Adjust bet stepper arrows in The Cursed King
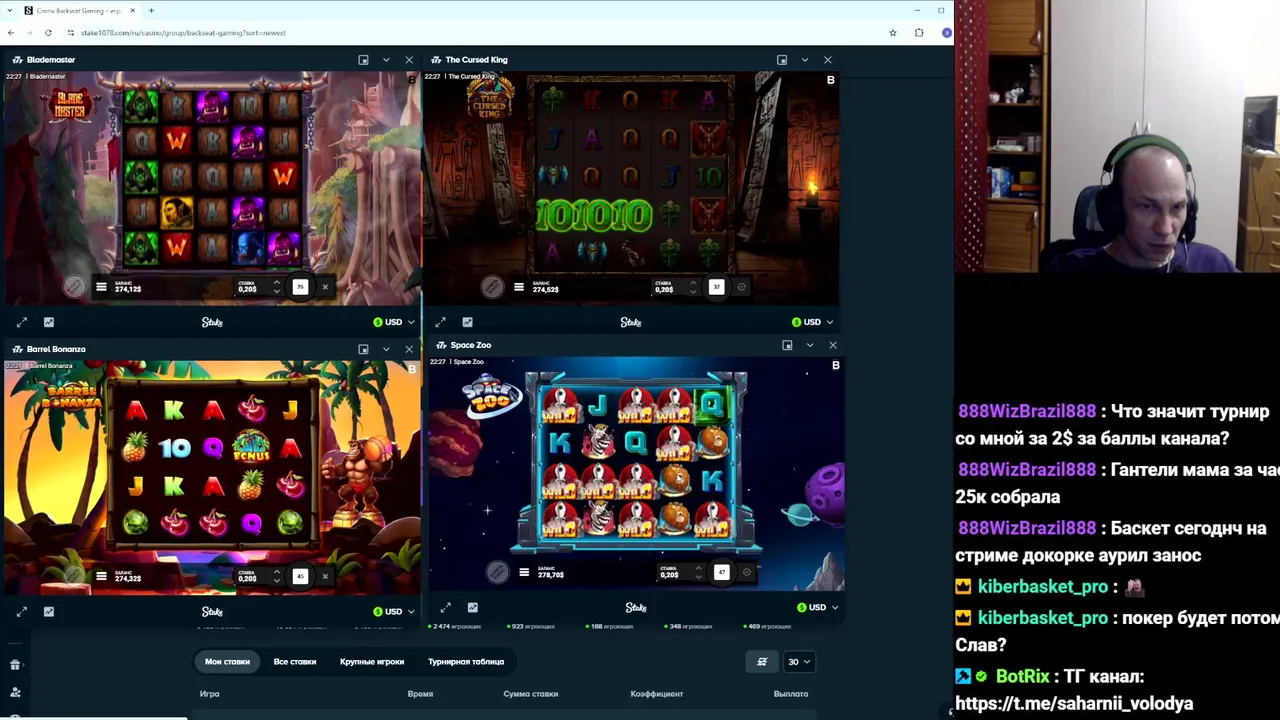This screenshot has width=1280, height=720. 693,287
